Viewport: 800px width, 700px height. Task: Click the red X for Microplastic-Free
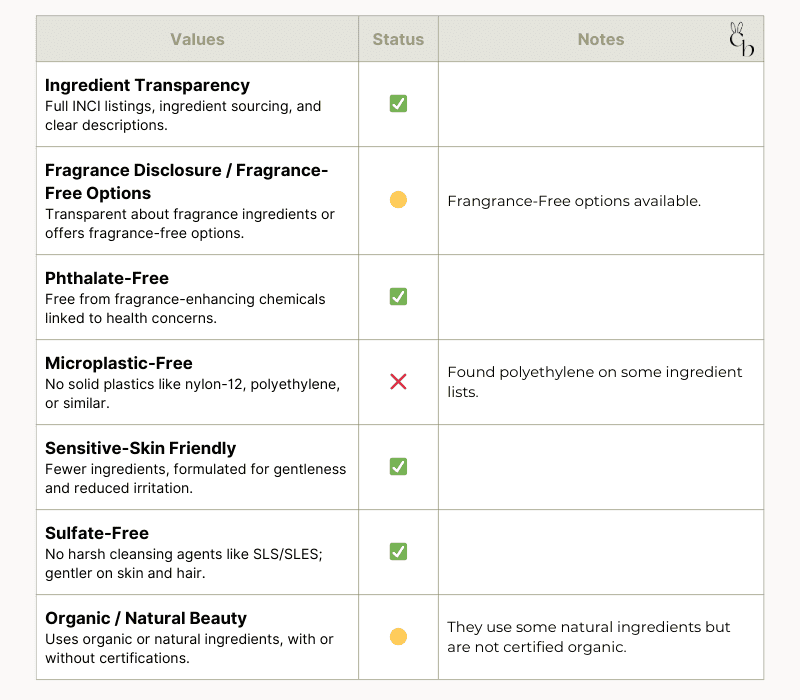point(398,382)
